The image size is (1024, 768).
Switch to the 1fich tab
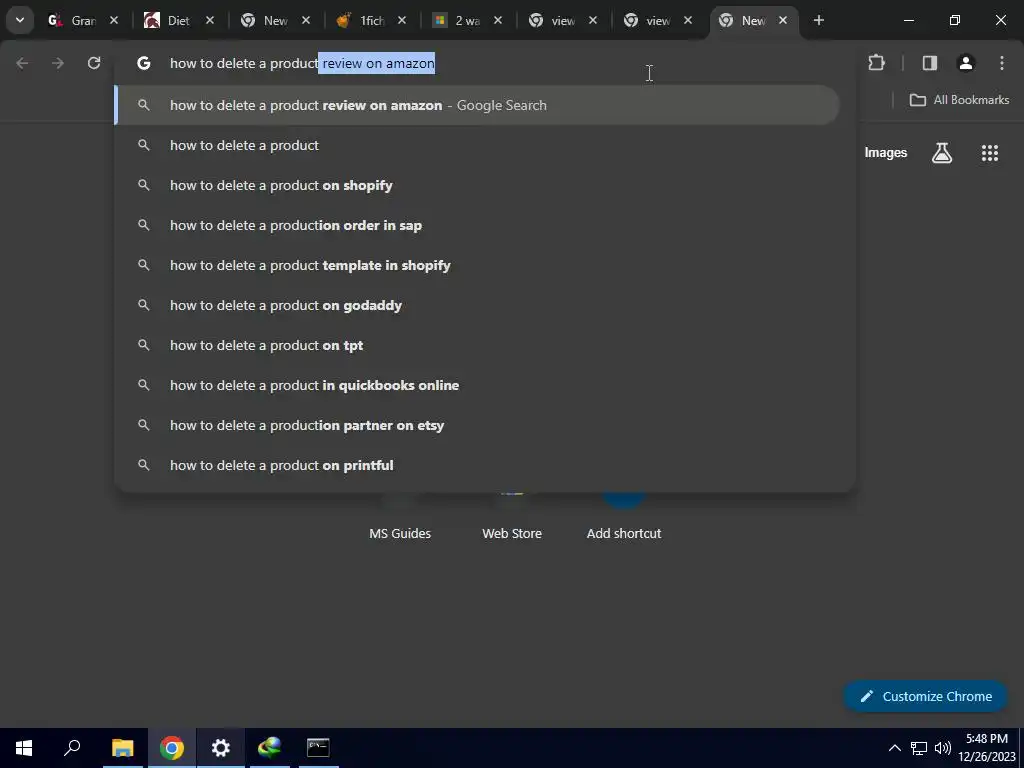360,20
